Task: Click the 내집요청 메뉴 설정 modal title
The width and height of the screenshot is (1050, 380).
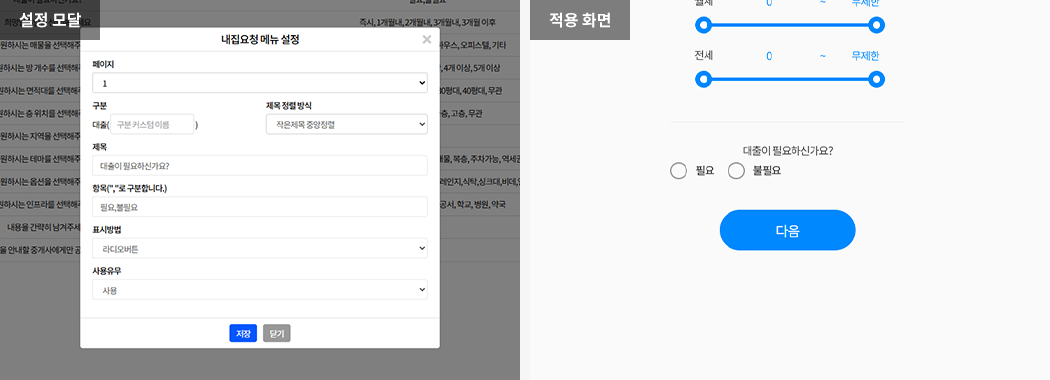Action: pos(260,40)
